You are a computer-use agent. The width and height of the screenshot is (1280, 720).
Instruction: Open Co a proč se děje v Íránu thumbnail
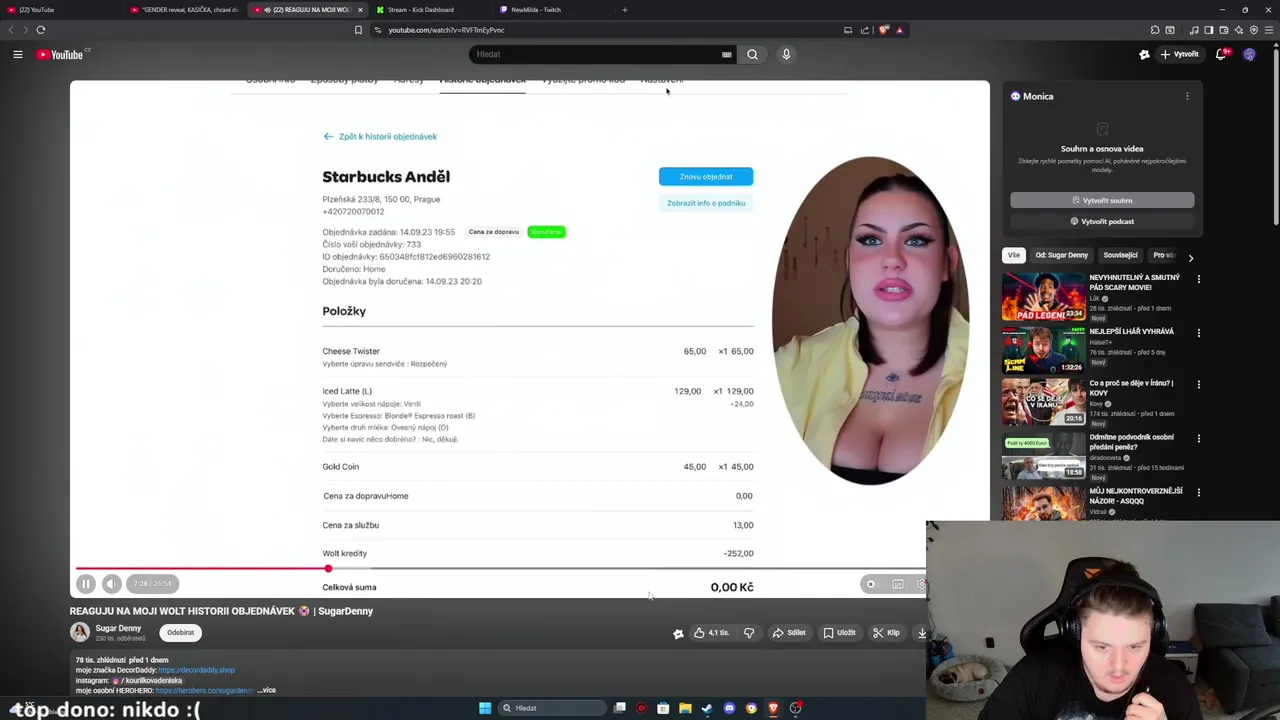(1043, 401)
